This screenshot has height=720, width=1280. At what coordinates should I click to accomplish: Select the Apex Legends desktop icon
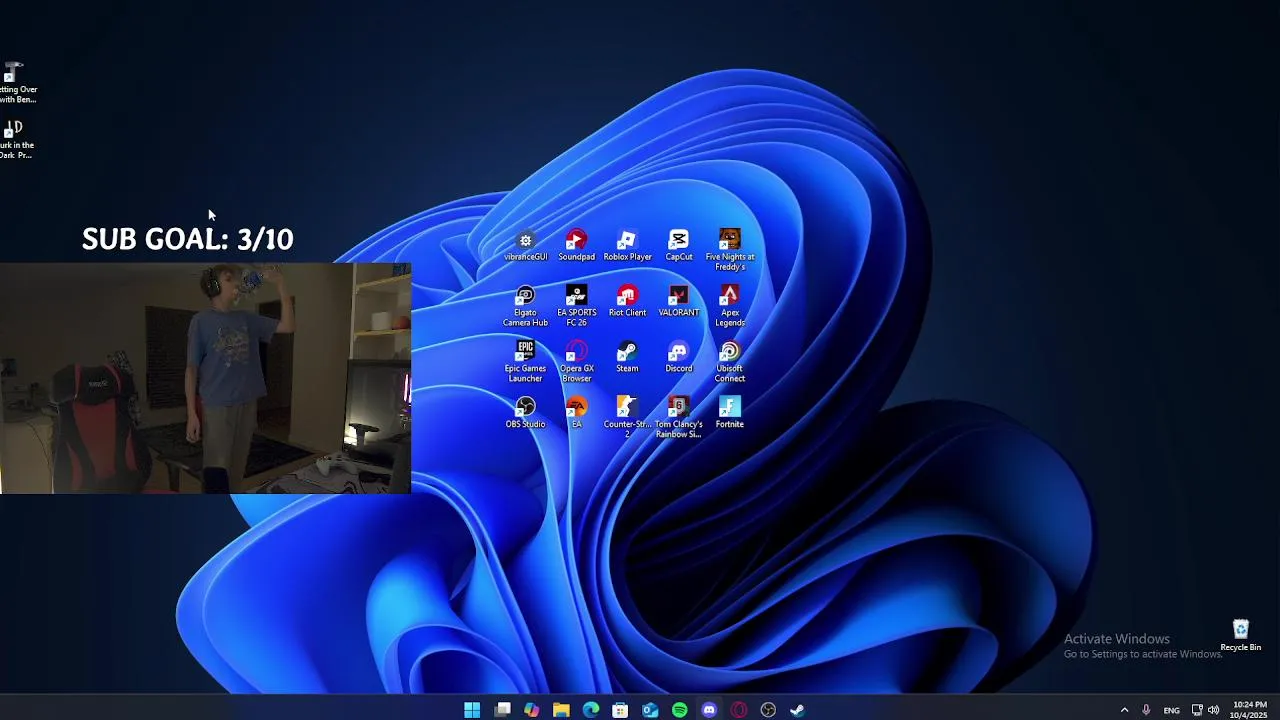click(730, 306)
